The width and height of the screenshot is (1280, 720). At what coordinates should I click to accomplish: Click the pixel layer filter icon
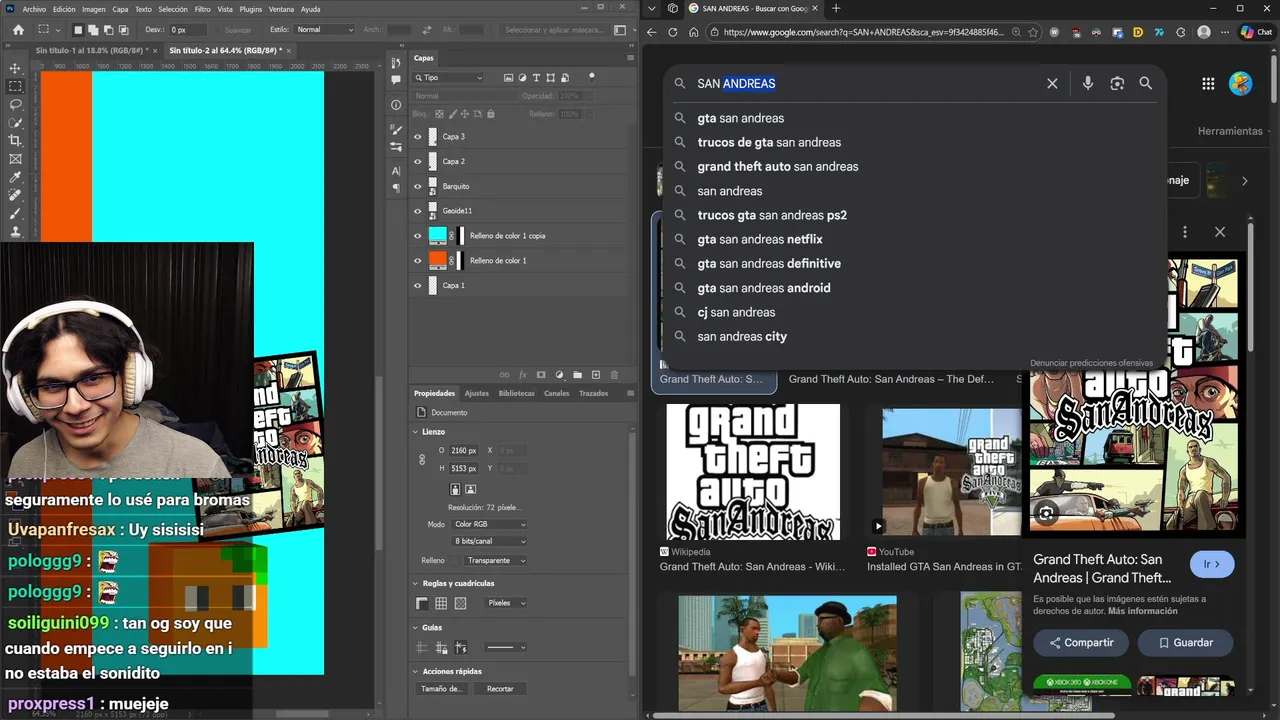pyautogui.click(x=508, y=77)
